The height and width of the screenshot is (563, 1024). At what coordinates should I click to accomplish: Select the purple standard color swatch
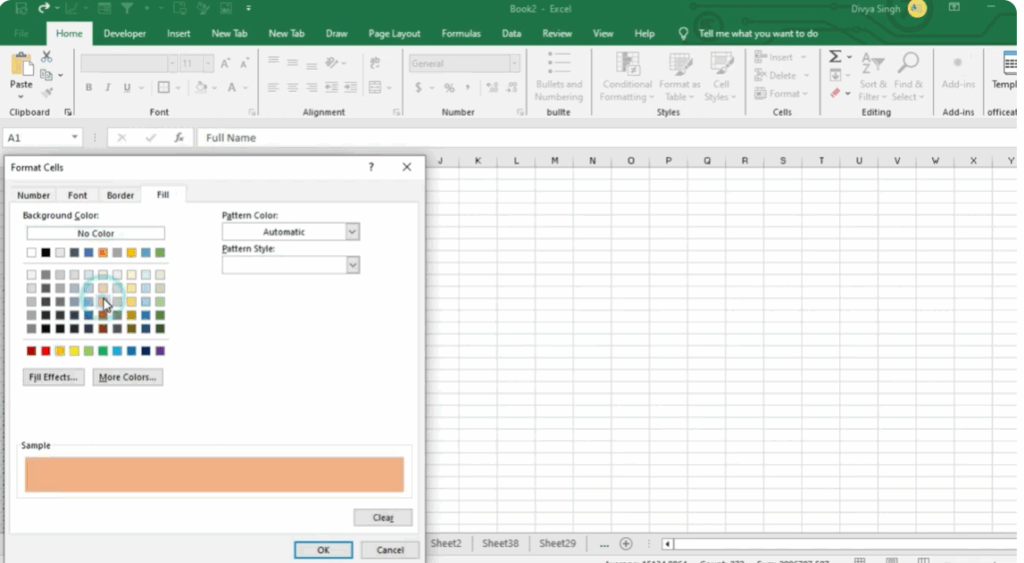click(x=160, y=351)
